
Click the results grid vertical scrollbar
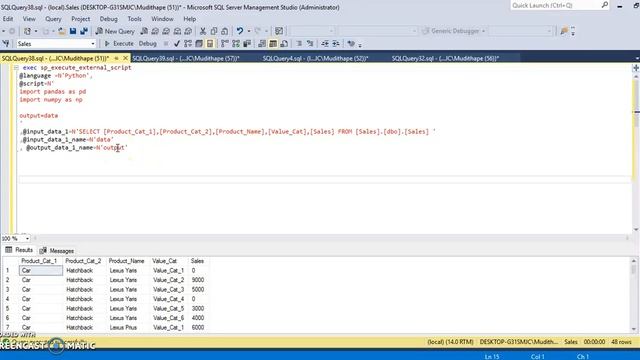pyautogui.click(x=633, y=295)
